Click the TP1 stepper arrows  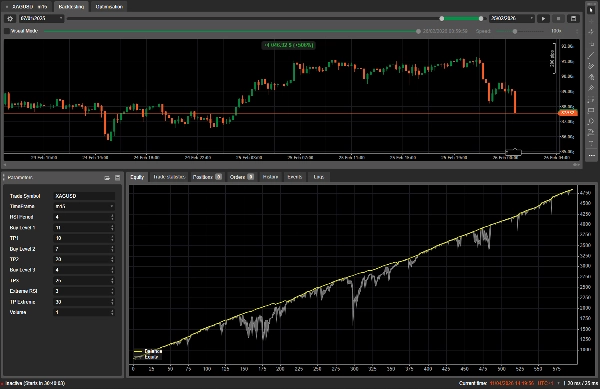(112, 238)
